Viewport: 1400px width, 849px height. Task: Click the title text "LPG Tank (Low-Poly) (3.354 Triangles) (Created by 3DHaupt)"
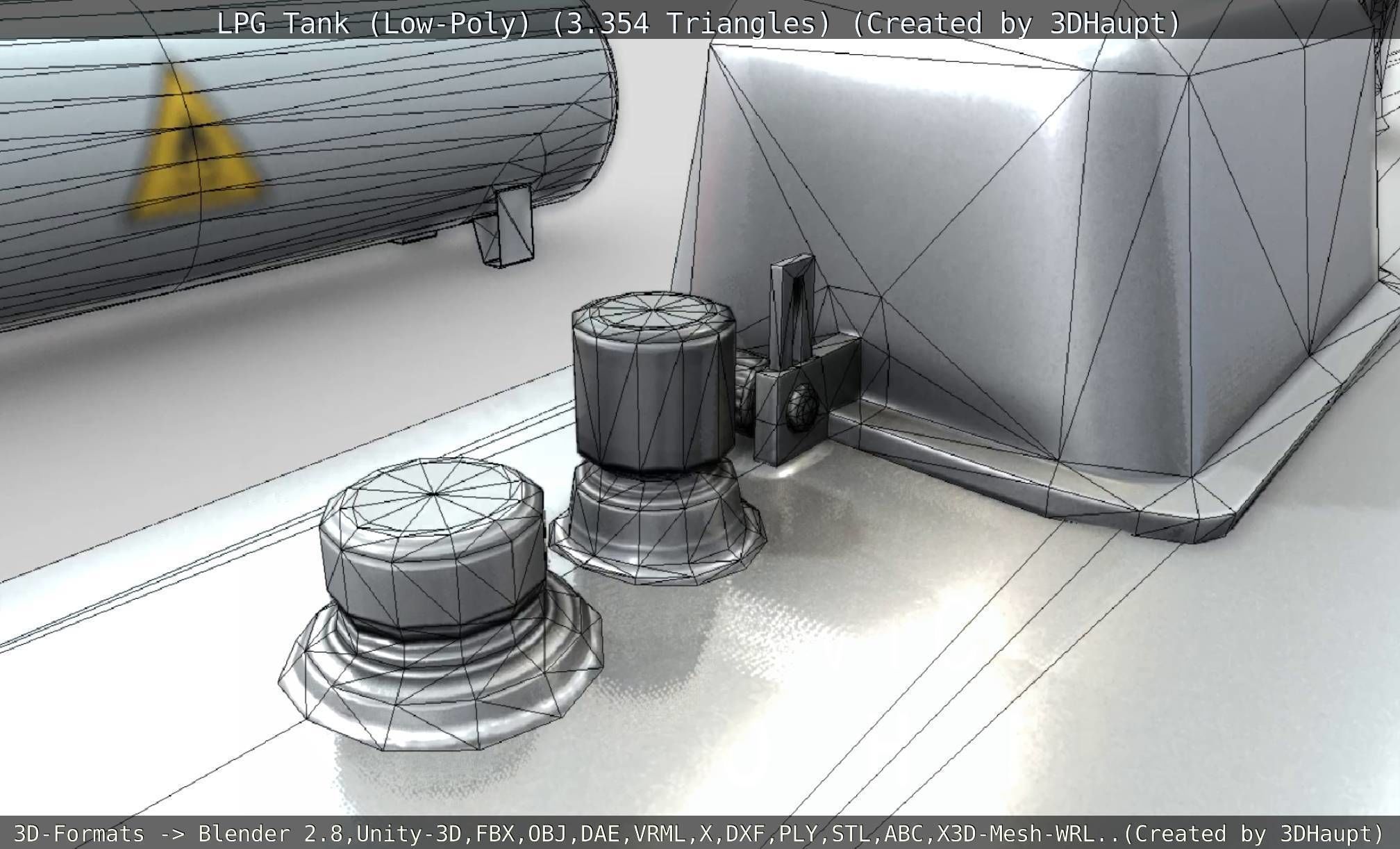point(699,24)
